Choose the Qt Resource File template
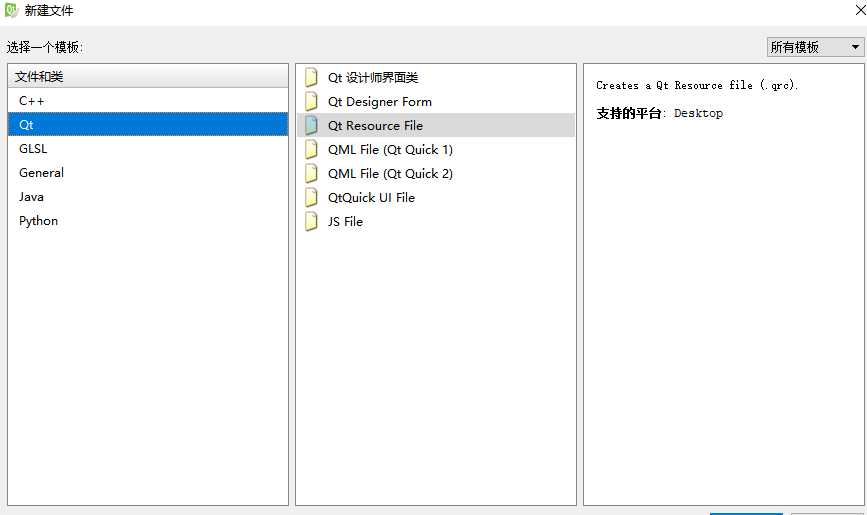This screenshot has height=515, width=867. (x=436, y=126)
